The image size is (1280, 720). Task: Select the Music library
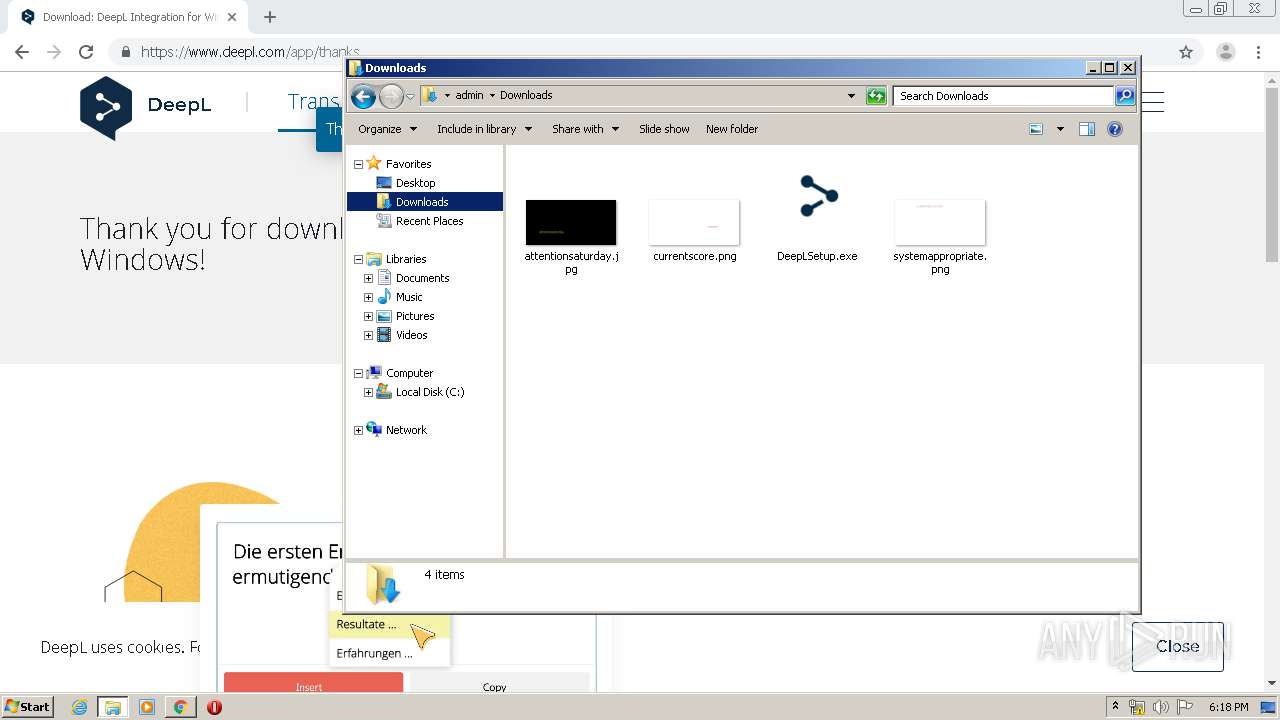click(409, 297)
